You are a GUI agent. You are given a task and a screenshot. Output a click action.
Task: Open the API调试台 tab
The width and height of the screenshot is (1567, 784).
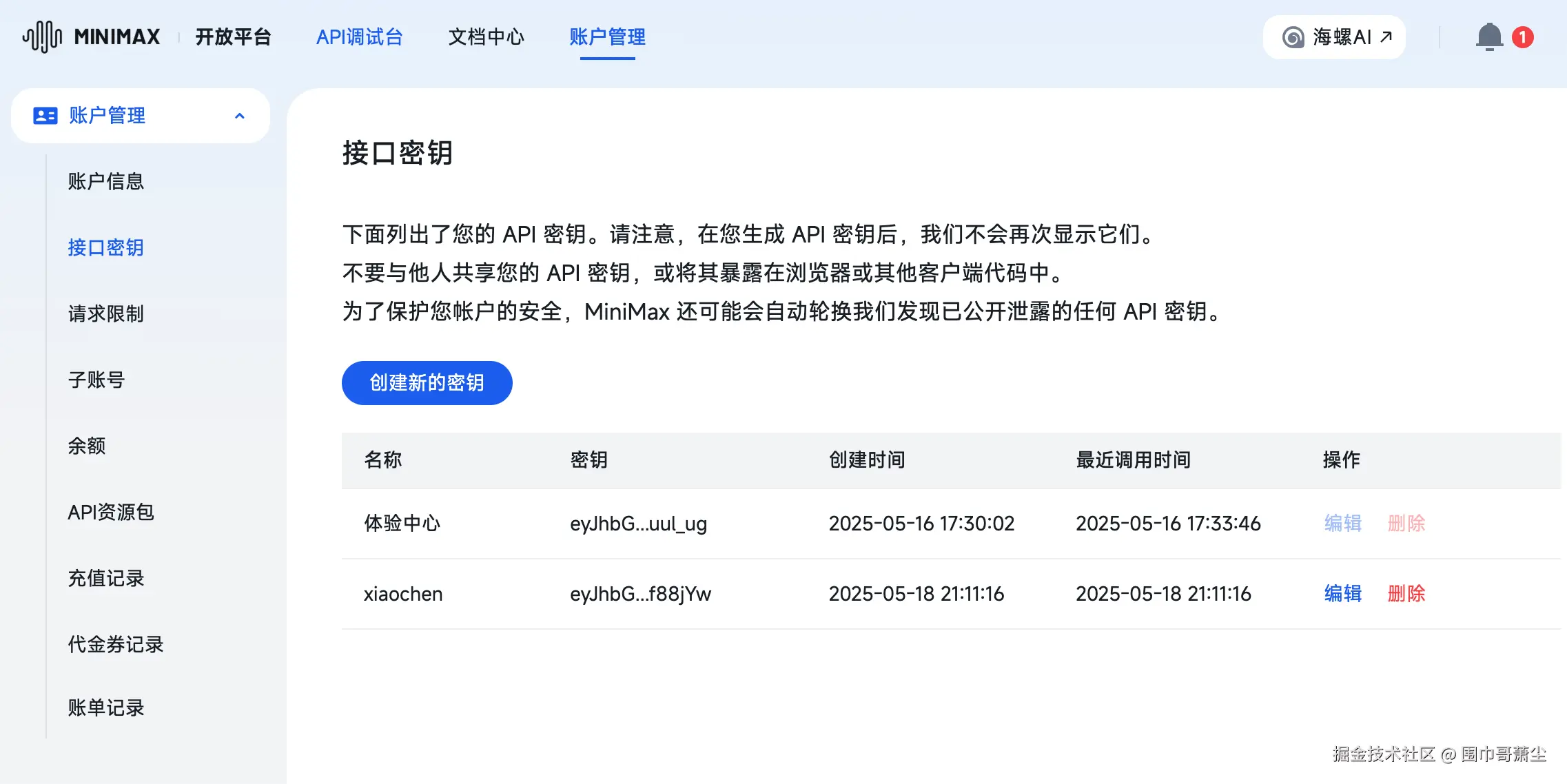tap(360, 37)
